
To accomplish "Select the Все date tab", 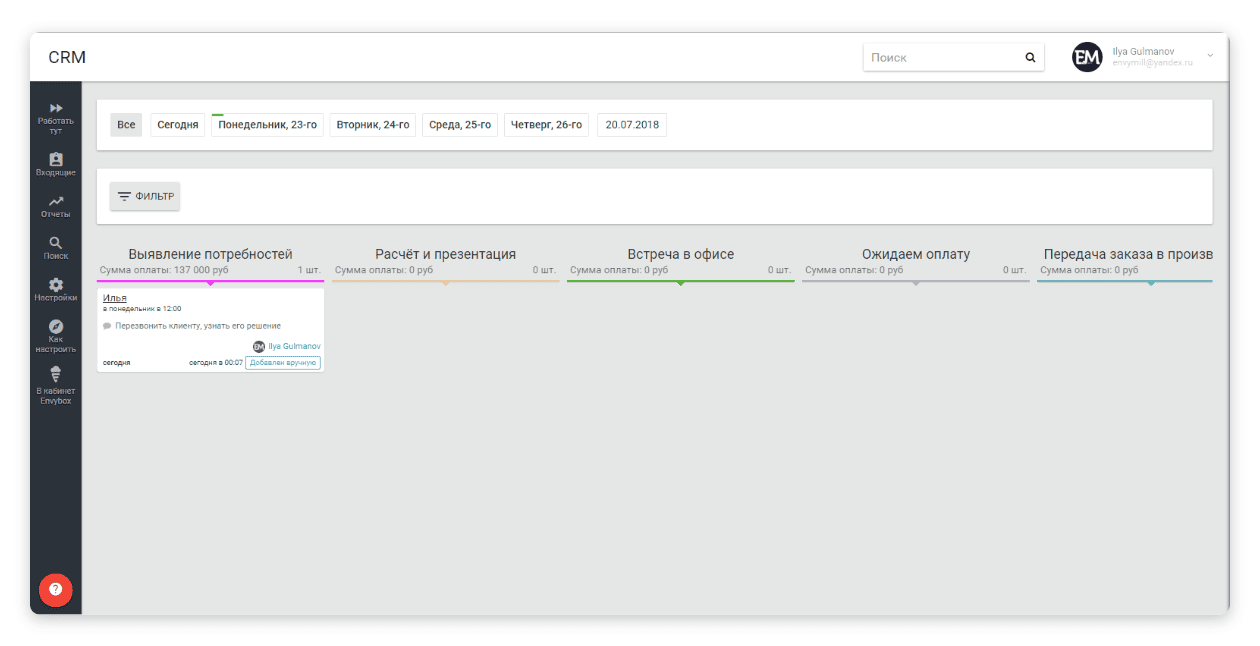I will pyautogui.click(x=126, y=125).
